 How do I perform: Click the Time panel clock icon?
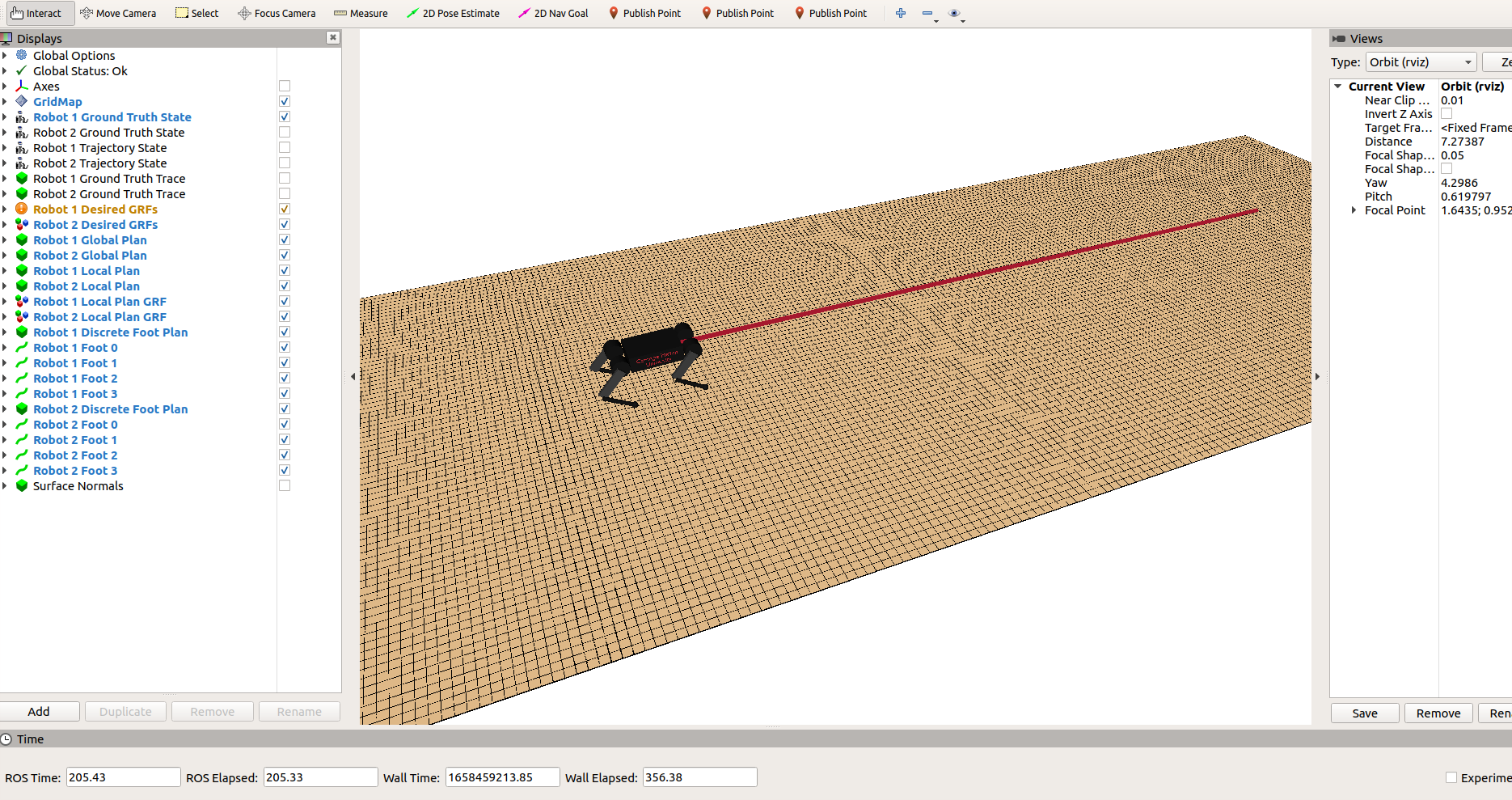[6, 739]
